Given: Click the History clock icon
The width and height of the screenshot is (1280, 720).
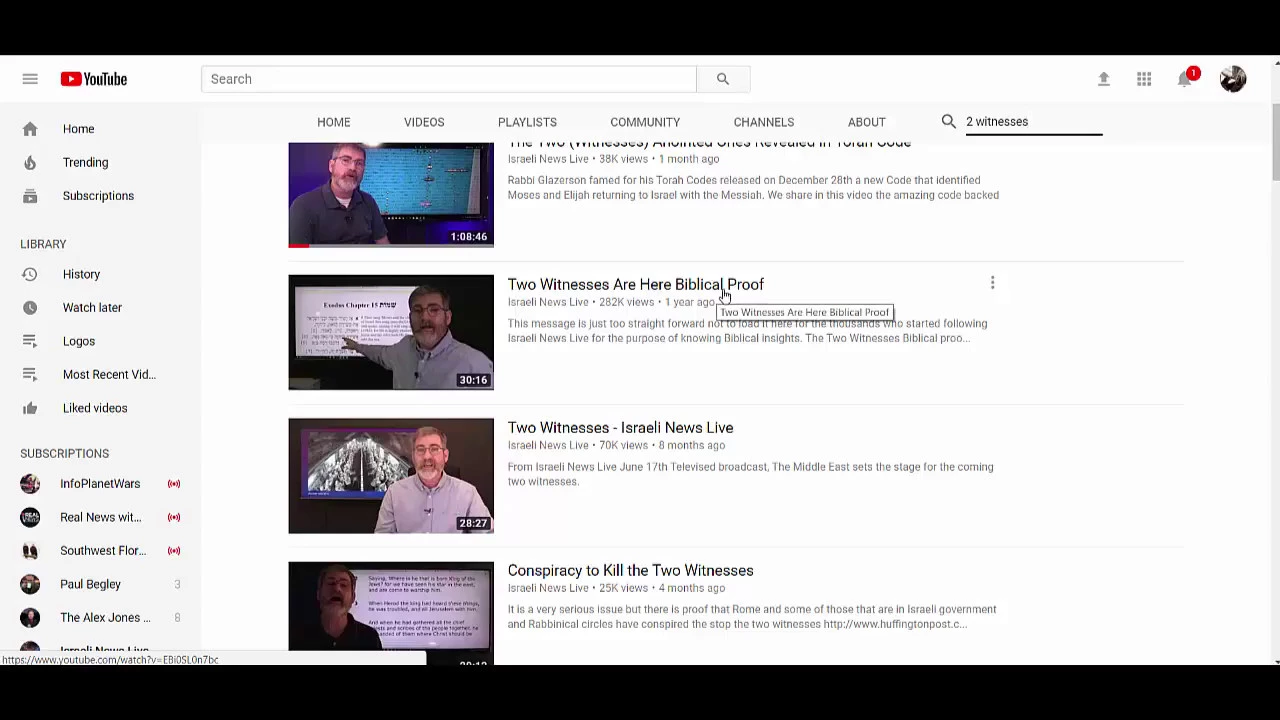Looking at the screenshot, I should pyautogui.click(x=30, y=274).
